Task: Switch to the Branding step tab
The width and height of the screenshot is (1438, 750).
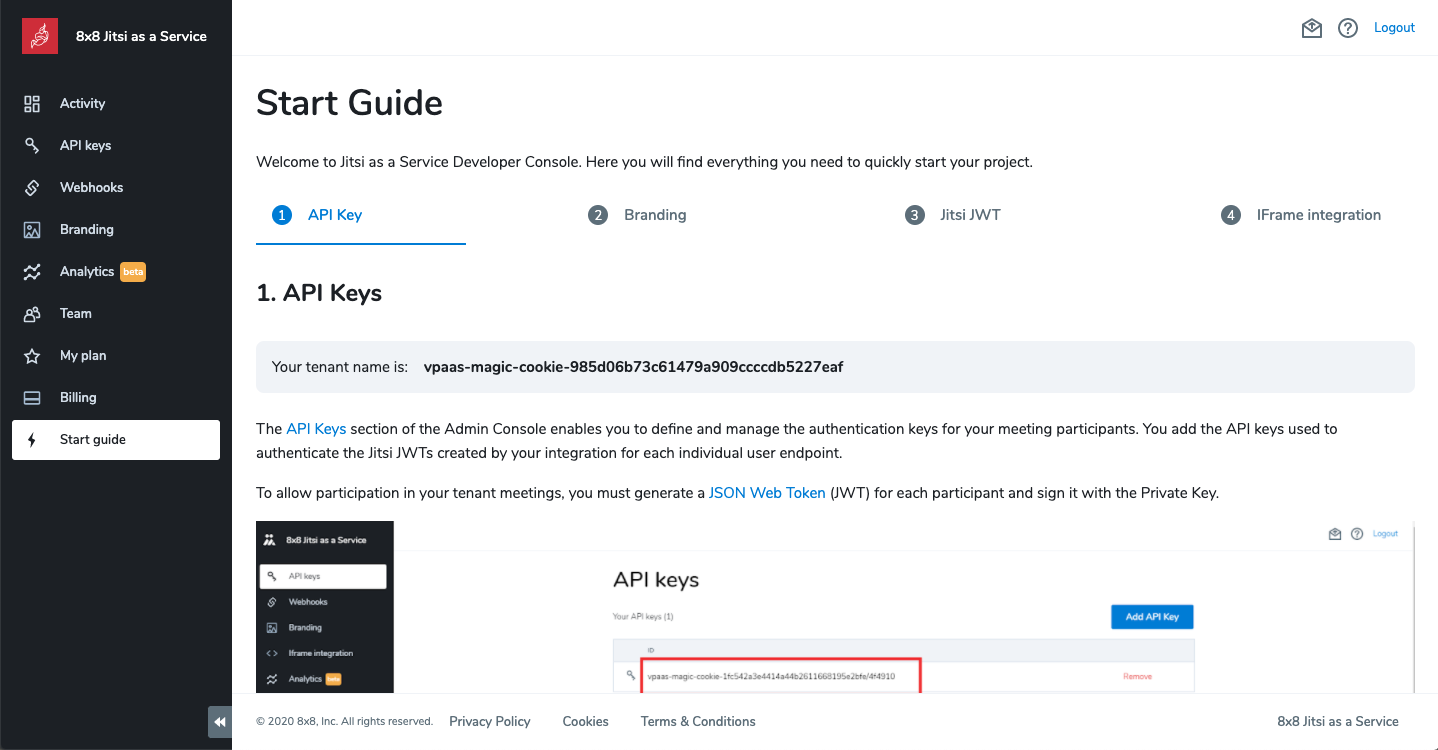Action: coord(637,215)
